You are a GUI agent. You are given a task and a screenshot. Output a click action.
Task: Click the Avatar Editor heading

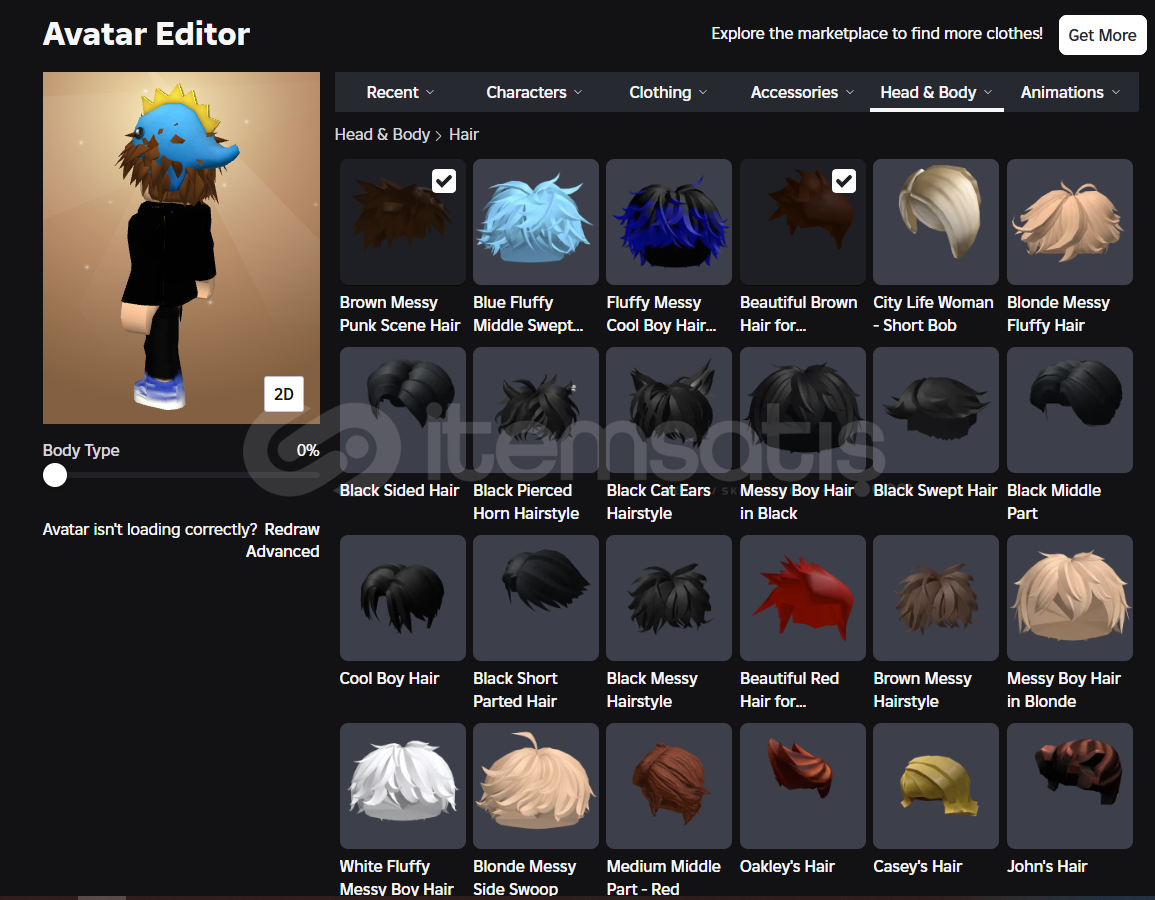pos(147,34)
